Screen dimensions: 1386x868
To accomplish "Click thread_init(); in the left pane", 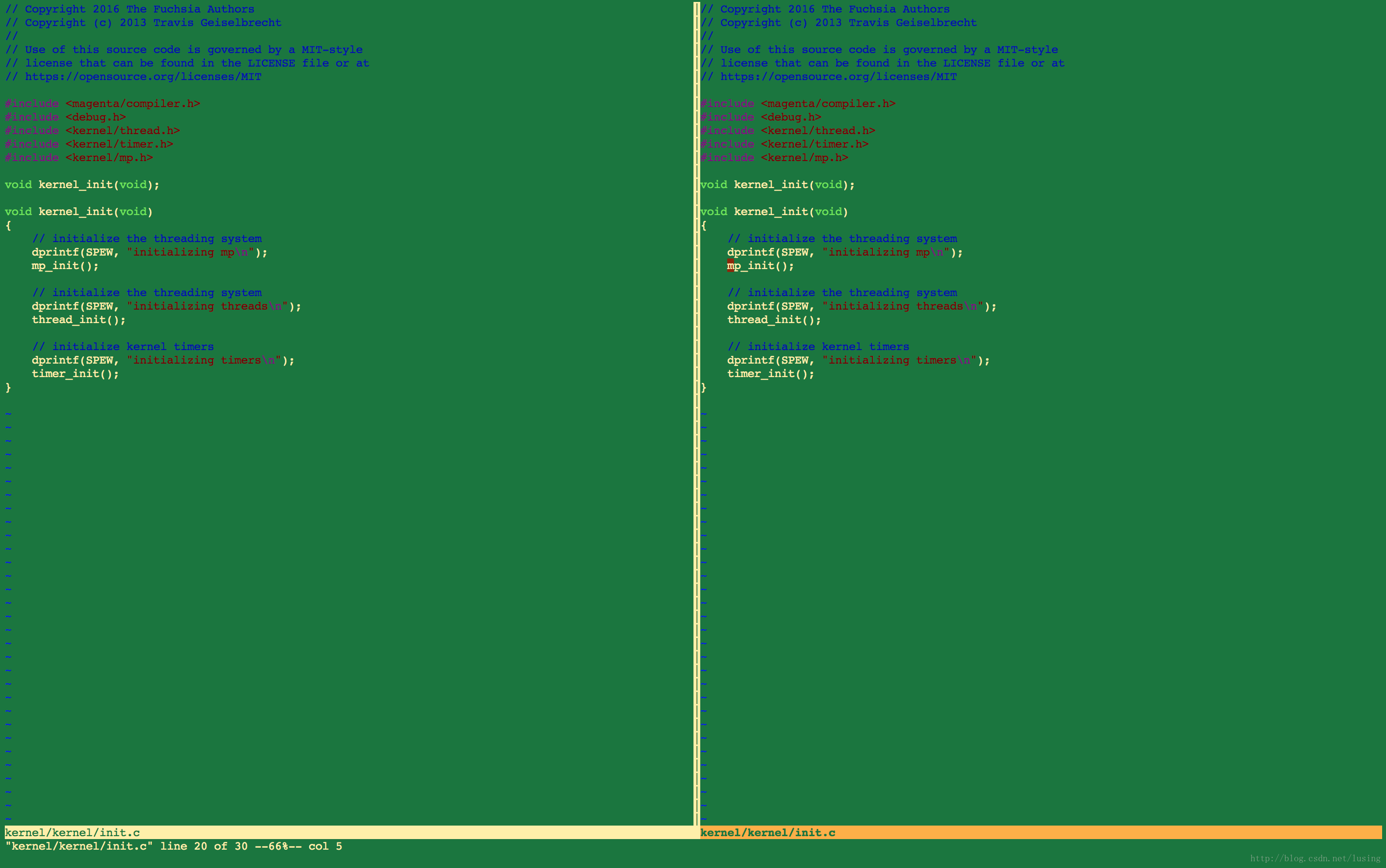I will point(79,320).
